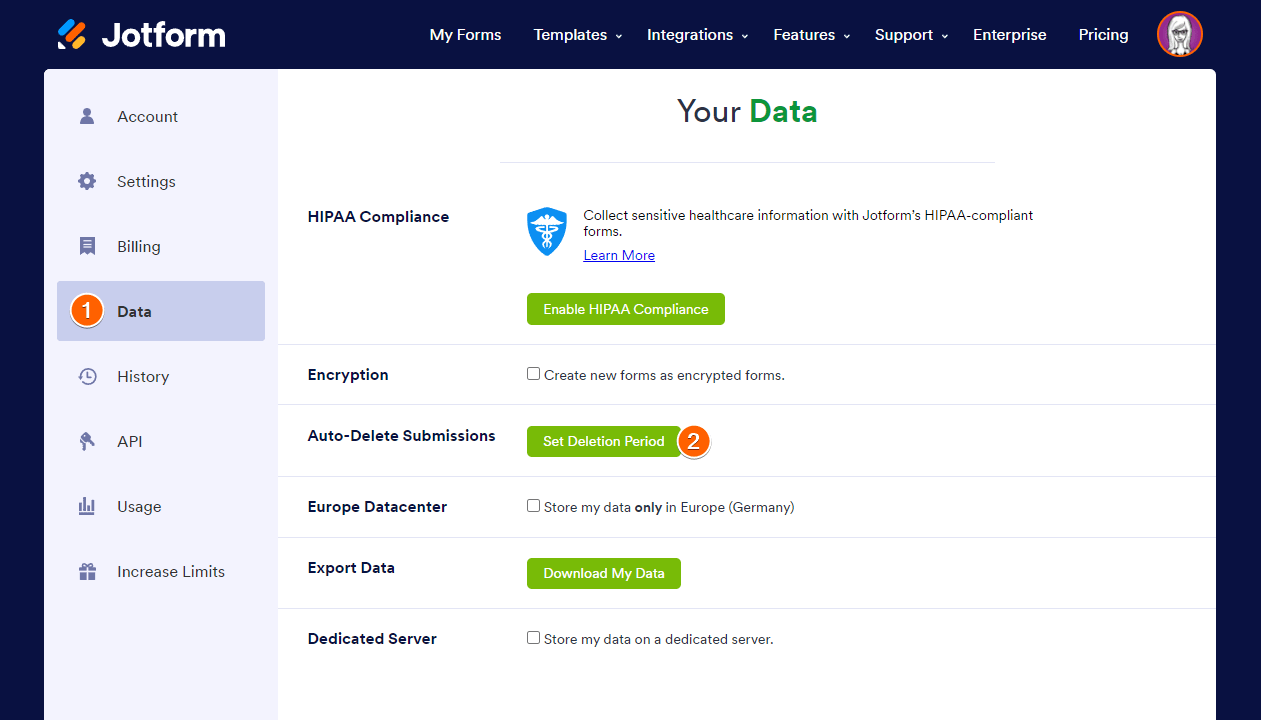
Task: Click the Encryption label
Action: (x=348, y=375)
